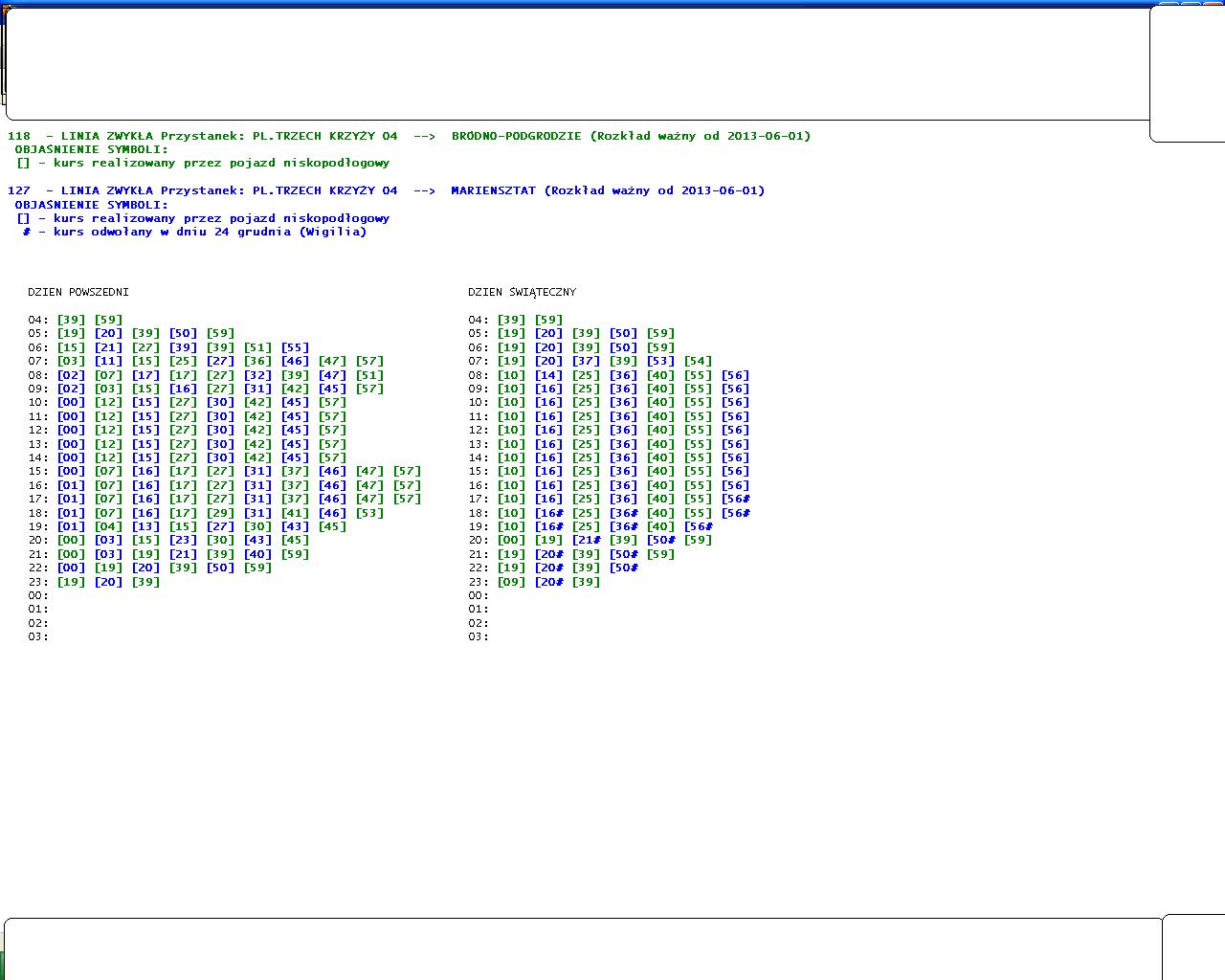Click [40] in weekday 21 hour row
The width and height of the screenshot is (1225, 980).
[x=258, y=554]
